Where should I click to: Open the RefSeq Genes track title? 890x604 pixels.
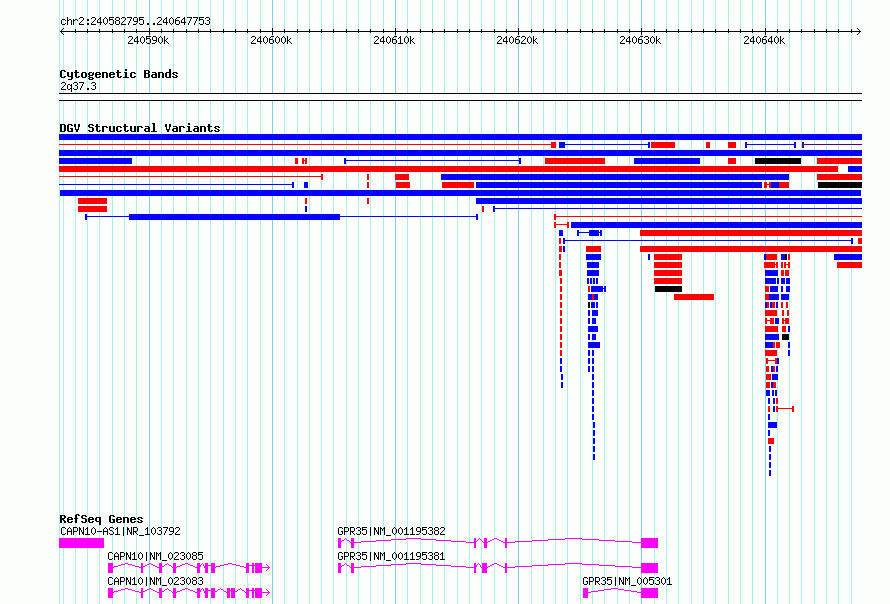[101, 519]
